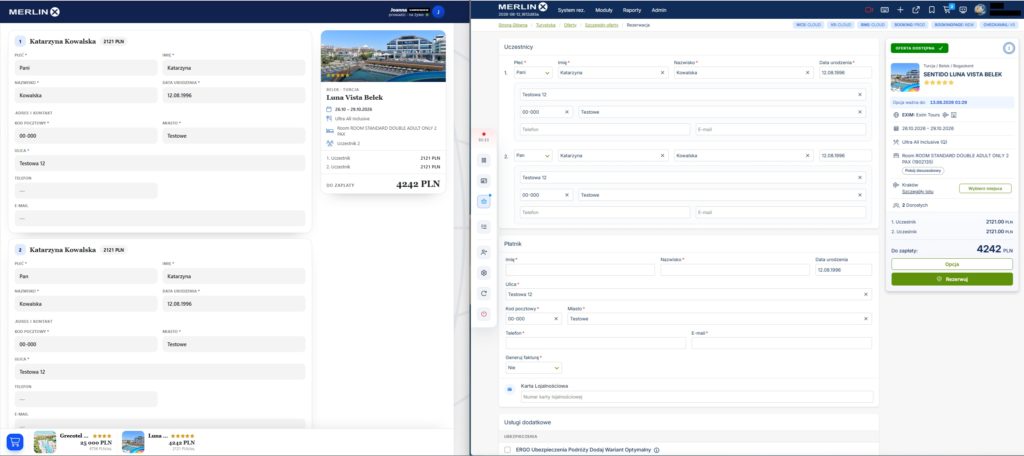Go to Szczegóły oferty breadcrumb
This screenshot has height=456, width=1024.
point(601,25)
